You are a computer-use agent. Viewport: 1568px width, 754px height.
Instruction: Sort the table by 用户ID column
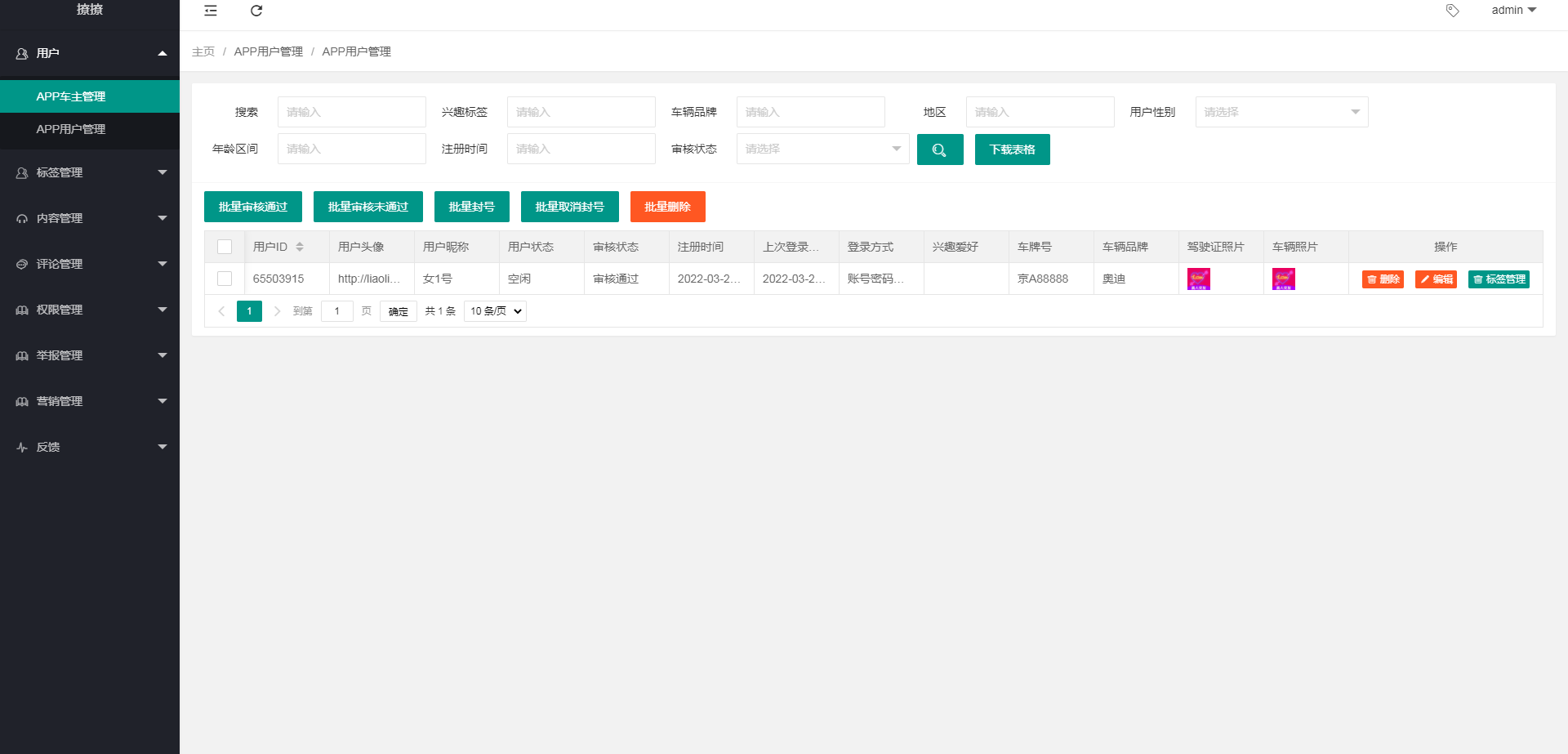click(300, 247)
